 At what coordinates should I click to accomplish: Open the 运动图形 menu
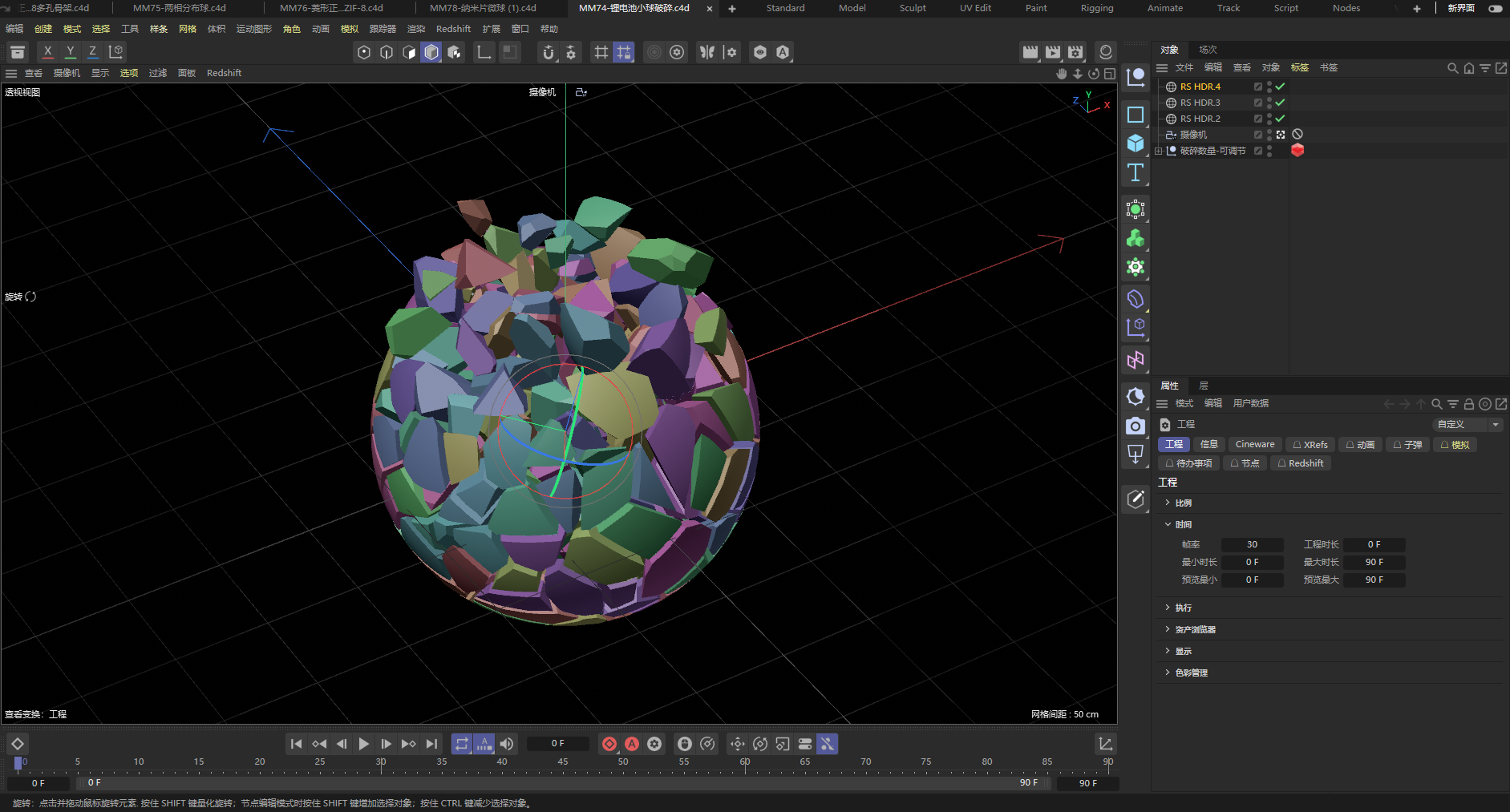(x=254, y=29)
